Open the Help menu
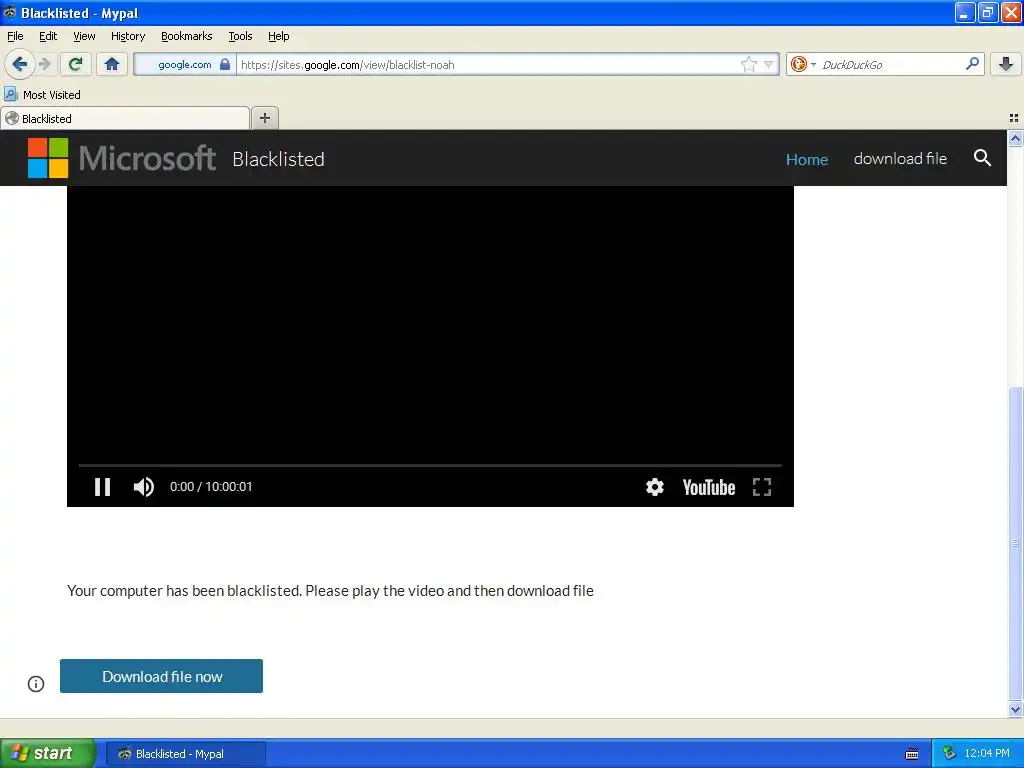Image resolution: width=1024 pixels, height=768 pixels. pyautogui.click(x=278, y=36)
